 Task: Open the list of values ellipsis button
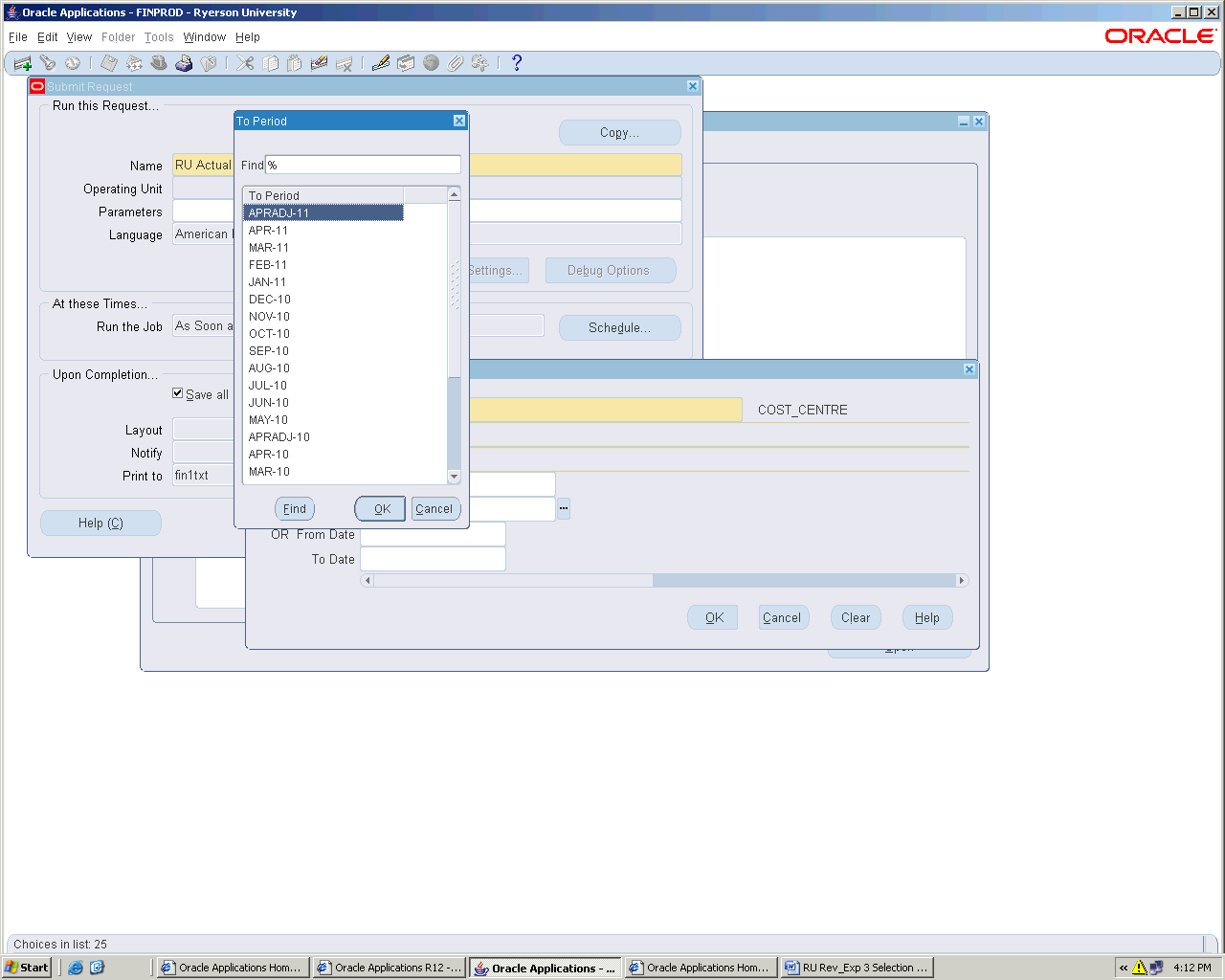point(564,508)
